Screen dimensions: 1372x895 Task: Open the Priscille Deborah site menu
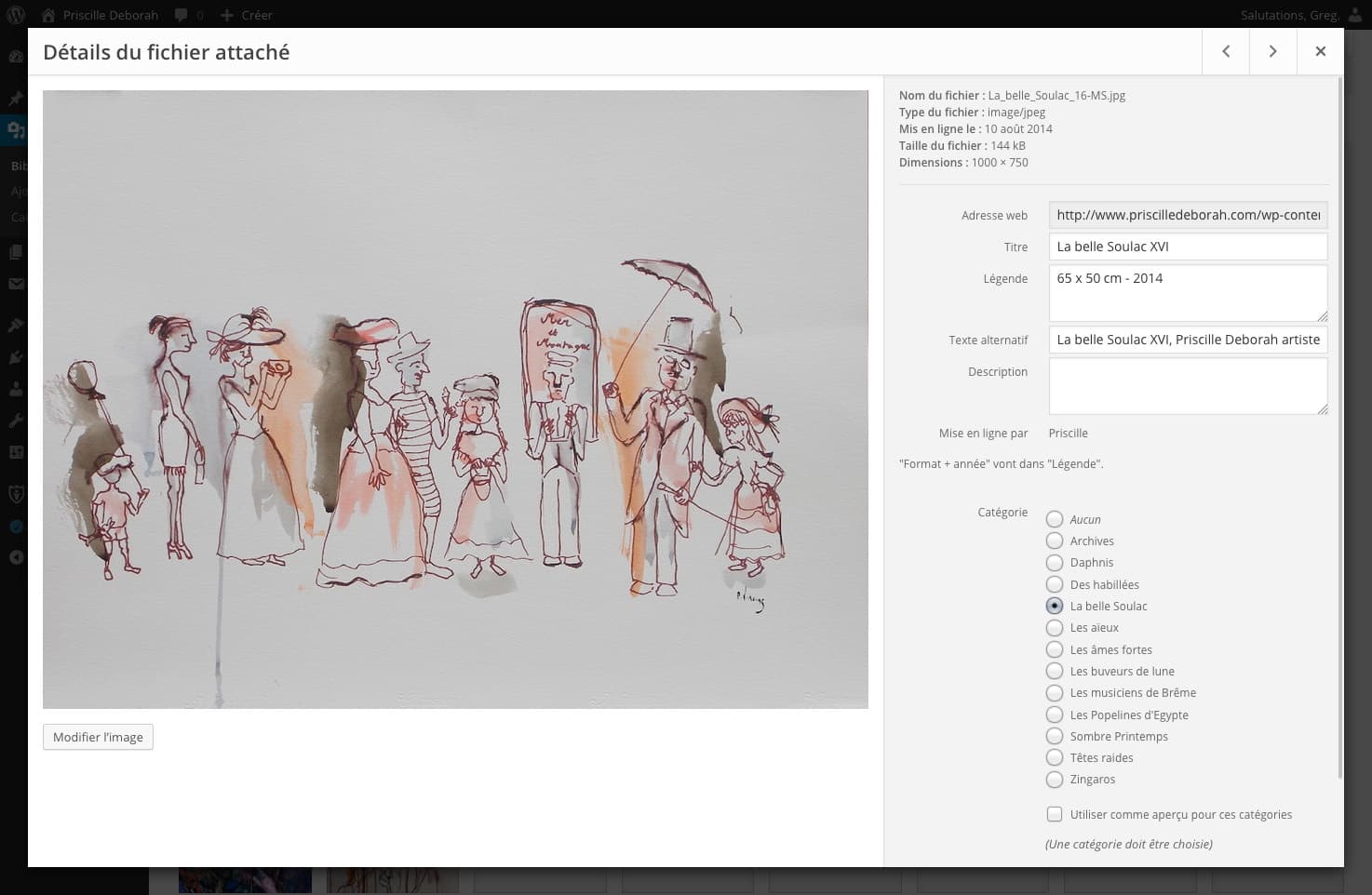click(100, 15)
